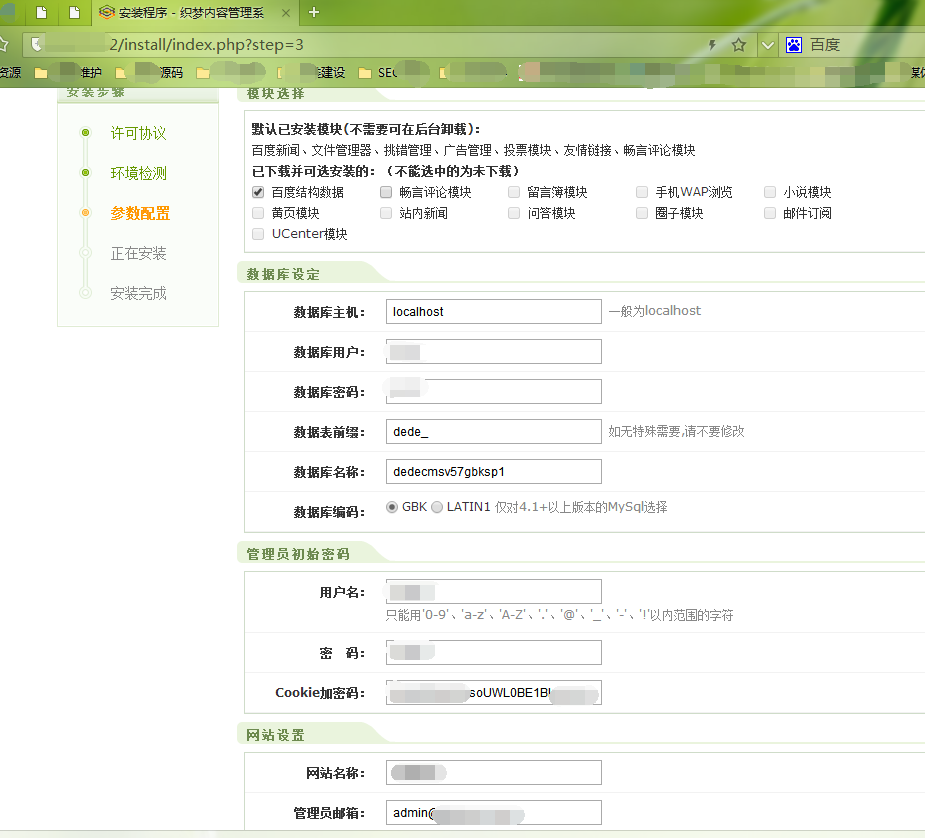The height and width of the screenshot is (838, 925).
Task: Select the LATIN1 database encoding
Action: 436,507
